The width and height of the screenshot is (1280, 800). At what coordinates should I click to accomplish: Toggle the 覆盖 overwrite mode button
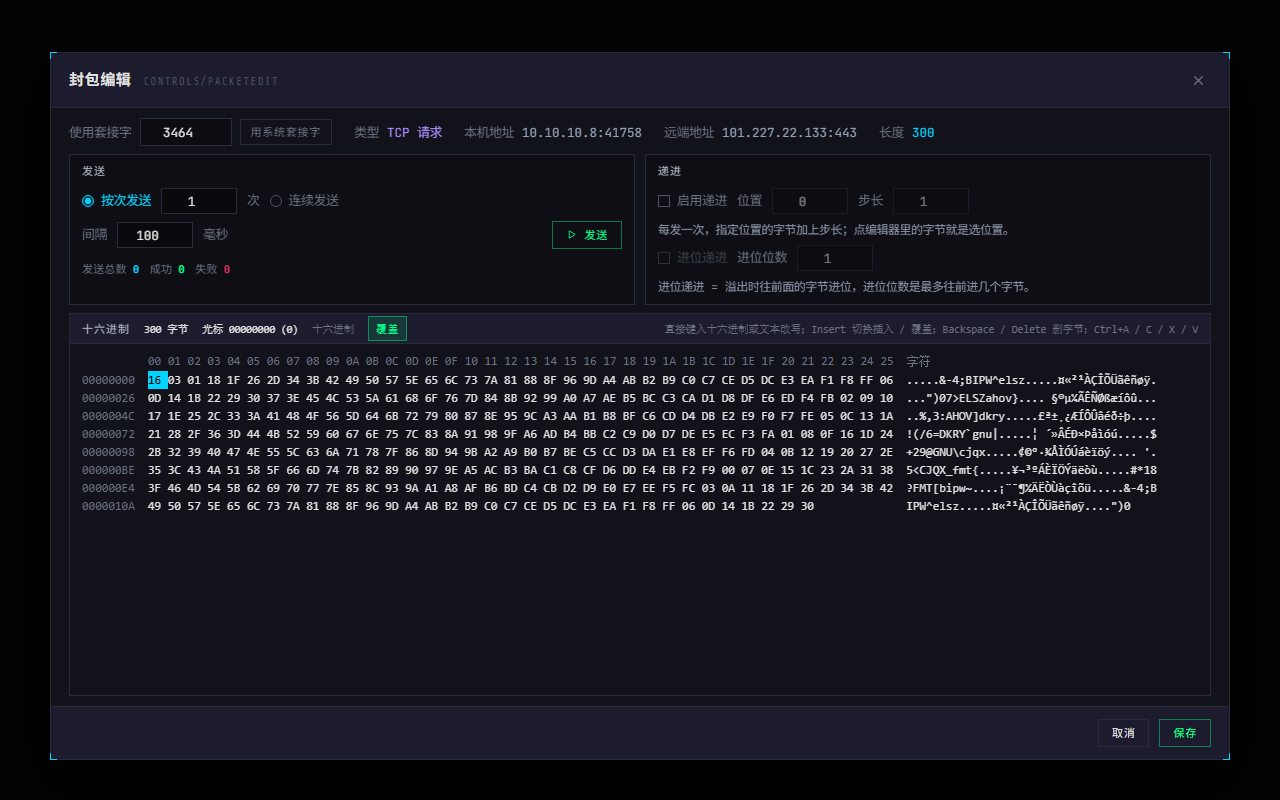[387, 329]
